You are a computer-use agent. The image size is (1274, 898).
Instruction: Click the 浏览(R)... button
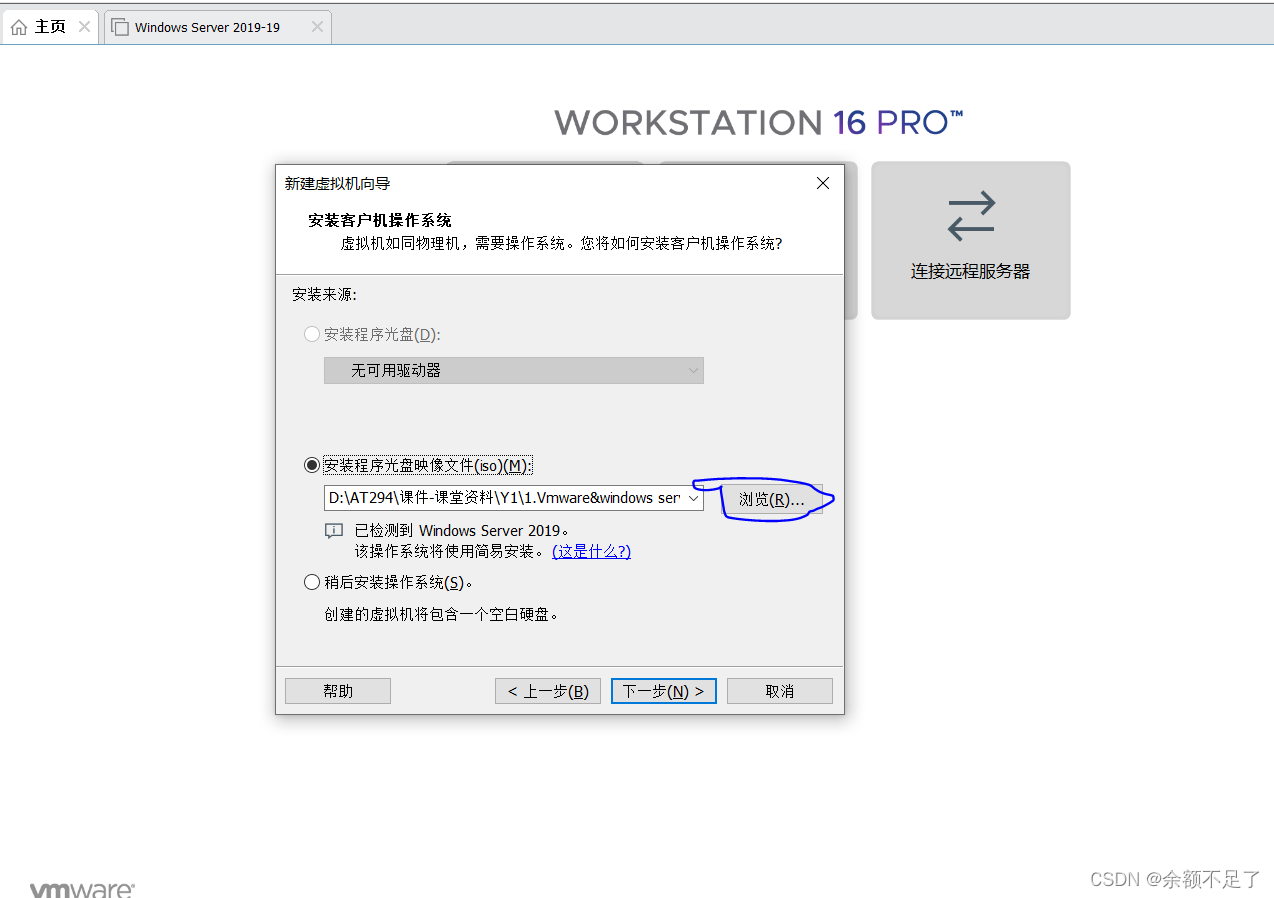(772, 499)
